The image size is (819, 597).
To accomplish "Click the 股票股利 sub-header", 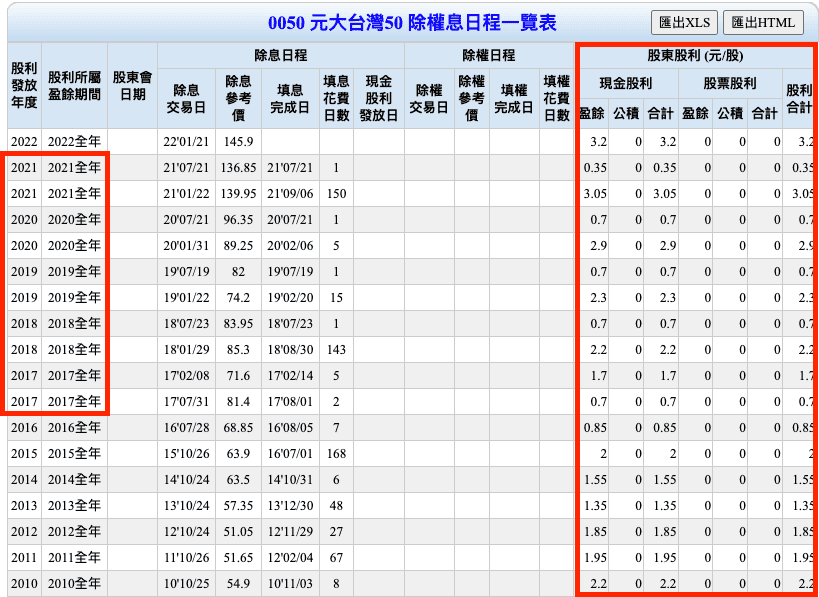I will 730,84.
